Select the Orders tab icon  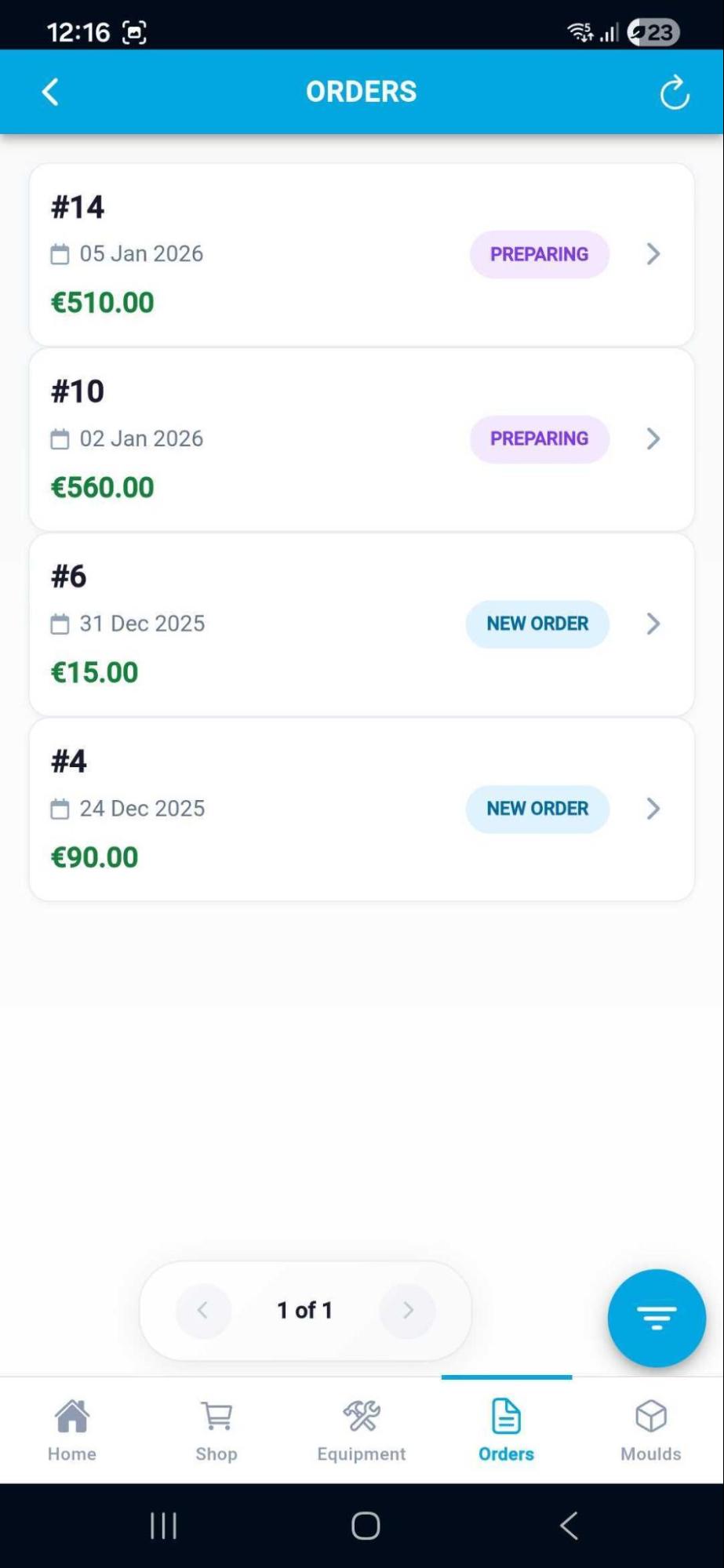[x=506, y=1417]
